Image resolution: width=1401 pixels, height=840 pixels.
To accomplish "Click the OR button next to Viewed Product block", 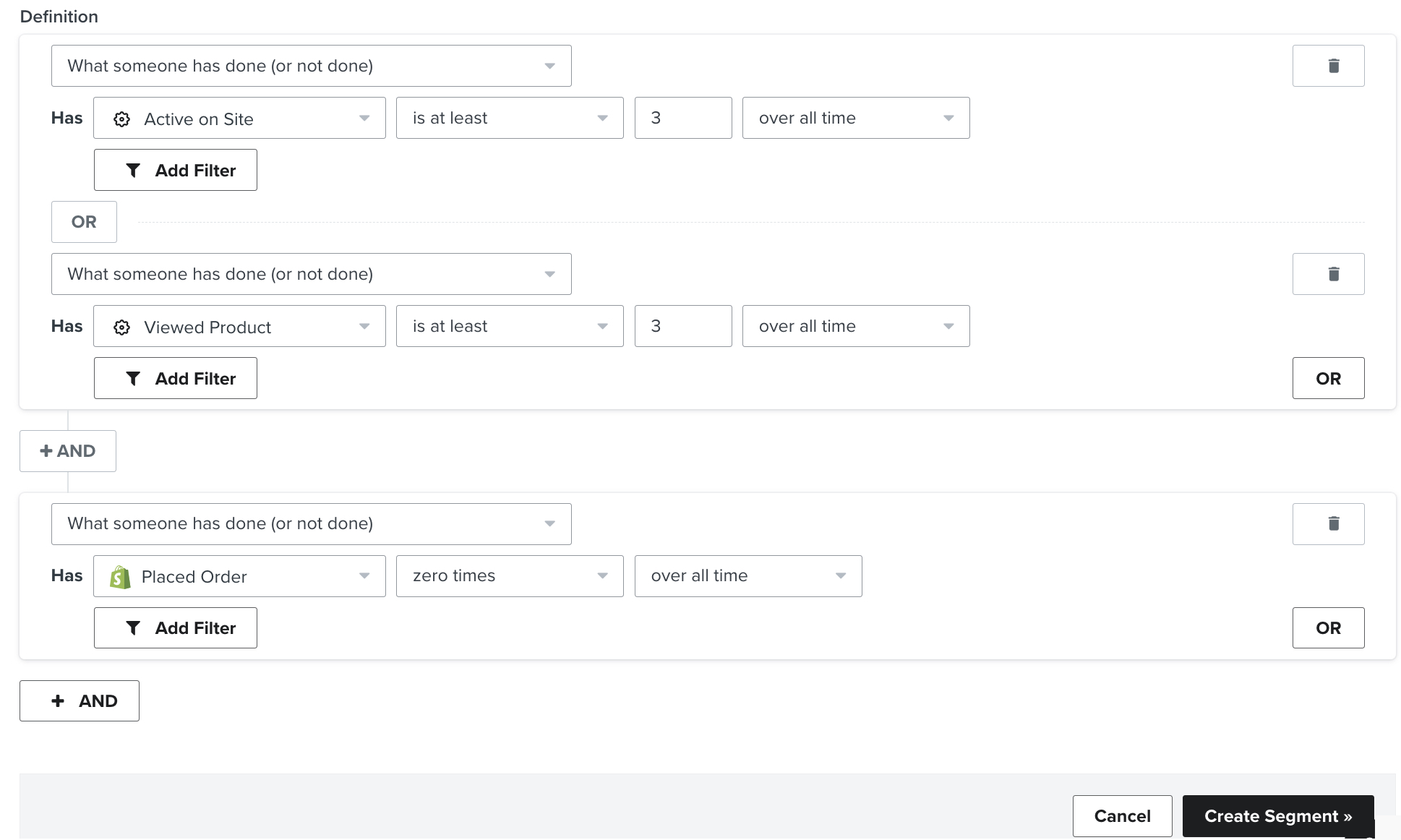I will [1327, 378].
